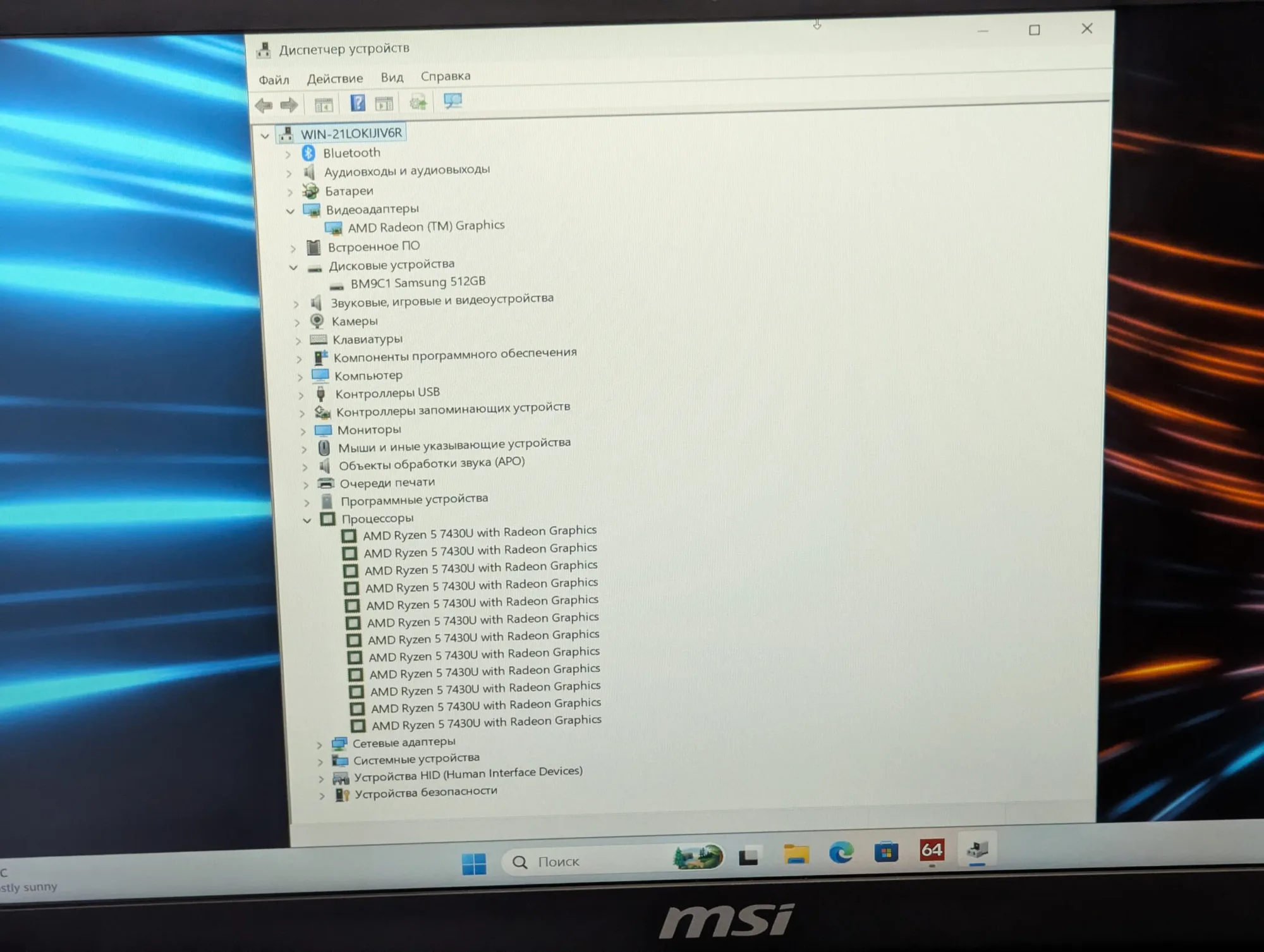Open Task View on the taskbar

click(x=750, y=857)
